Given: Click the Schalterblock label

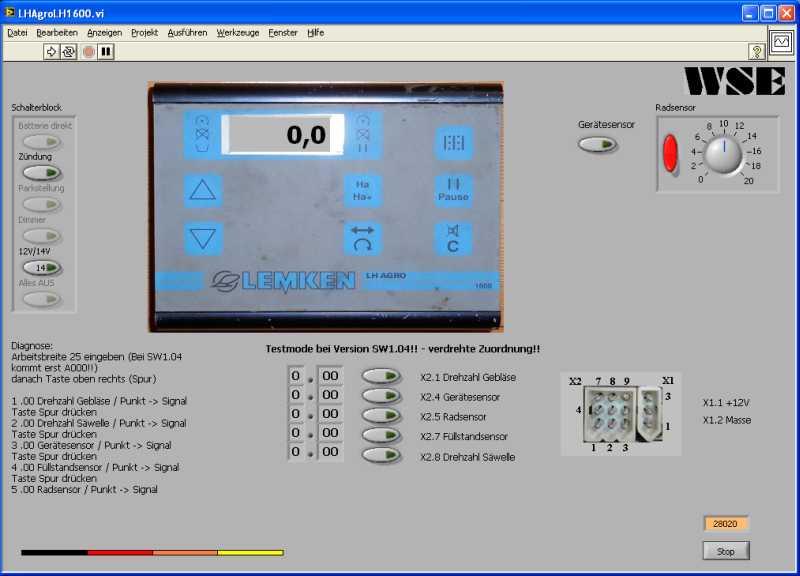Looking at the screenshot, I should click(x=37, y=108).
